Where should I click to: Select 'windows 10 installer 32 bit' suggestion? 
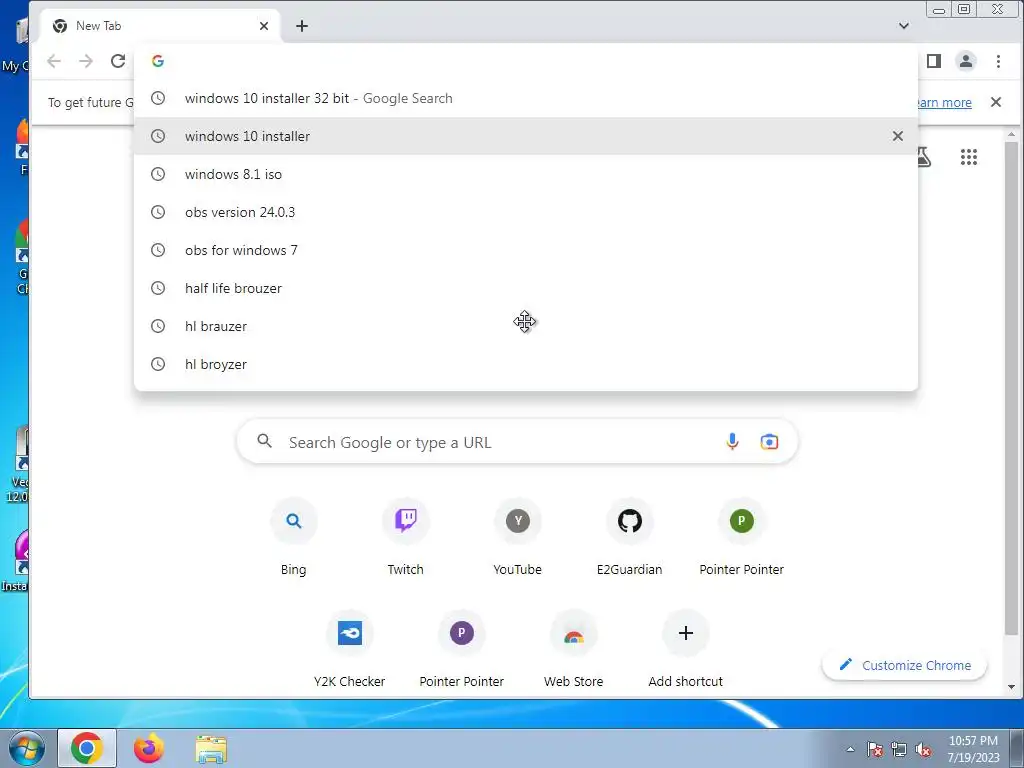[526, 99]
